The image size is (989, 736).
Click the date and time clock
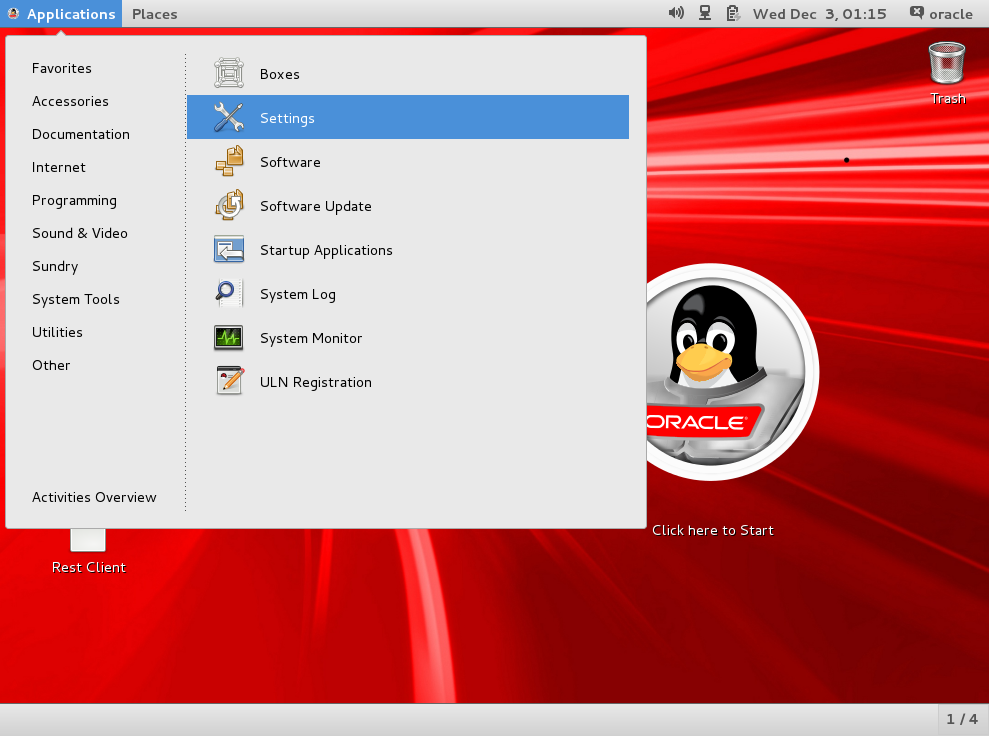tap(819, 14)
